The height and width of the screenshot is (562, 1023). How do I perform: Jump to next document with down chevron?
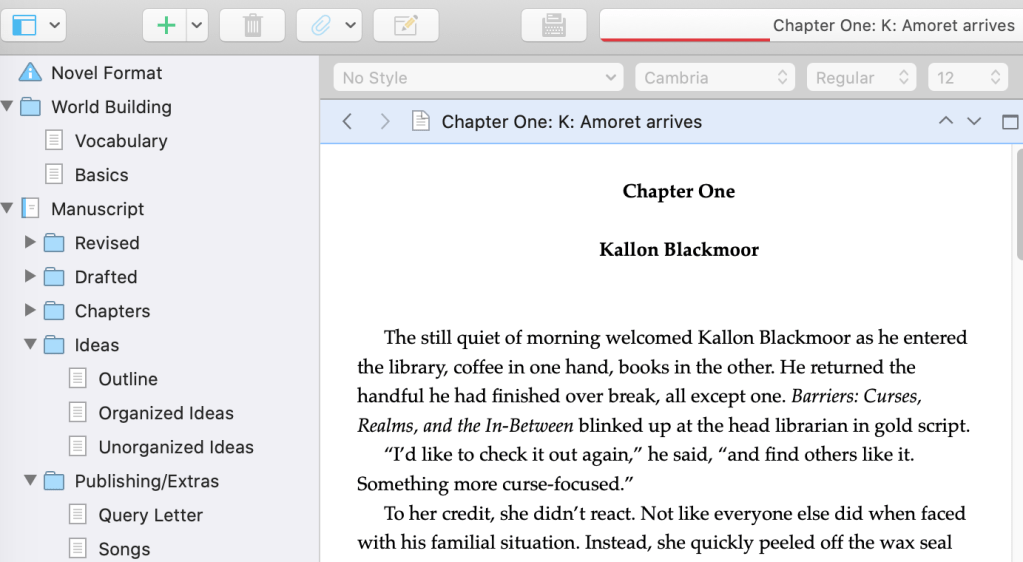974,122
